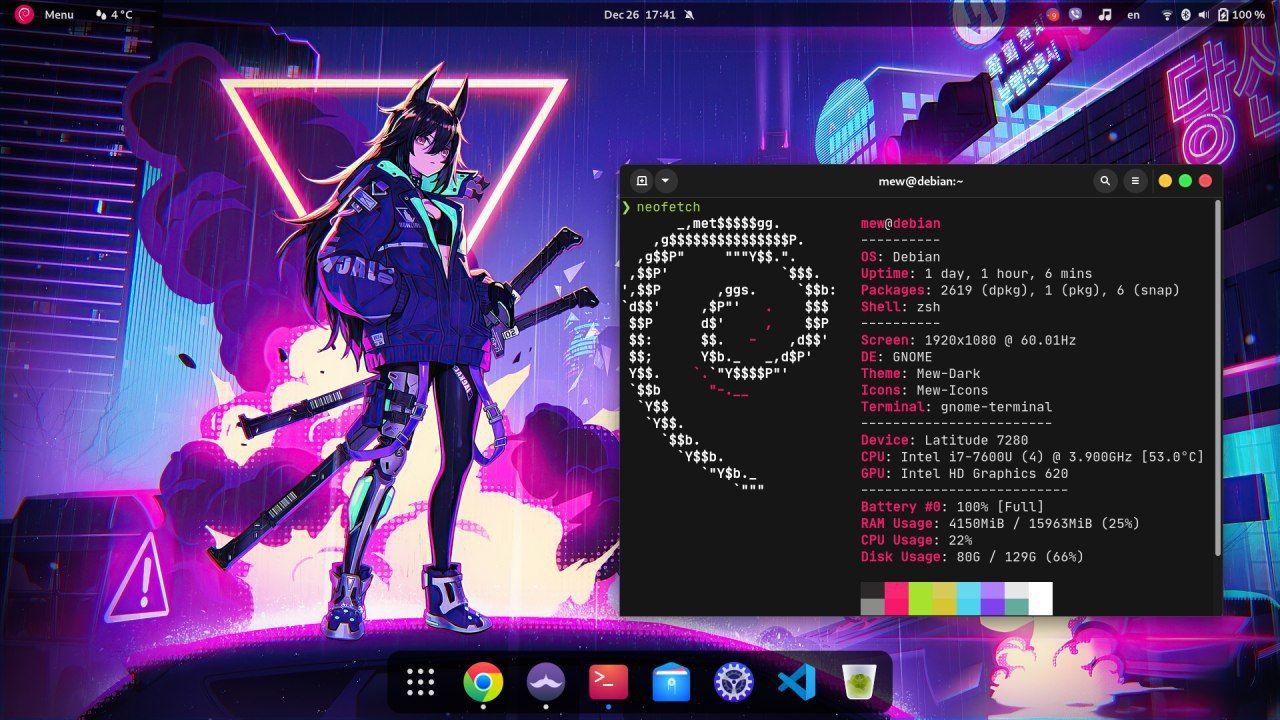Image resolution: width=1280 pixels, height=720 pixels.
Task: Click the 'RAM Usage: 4150MiB / 15963MiB' line
Action: [x=1000, y=523]
